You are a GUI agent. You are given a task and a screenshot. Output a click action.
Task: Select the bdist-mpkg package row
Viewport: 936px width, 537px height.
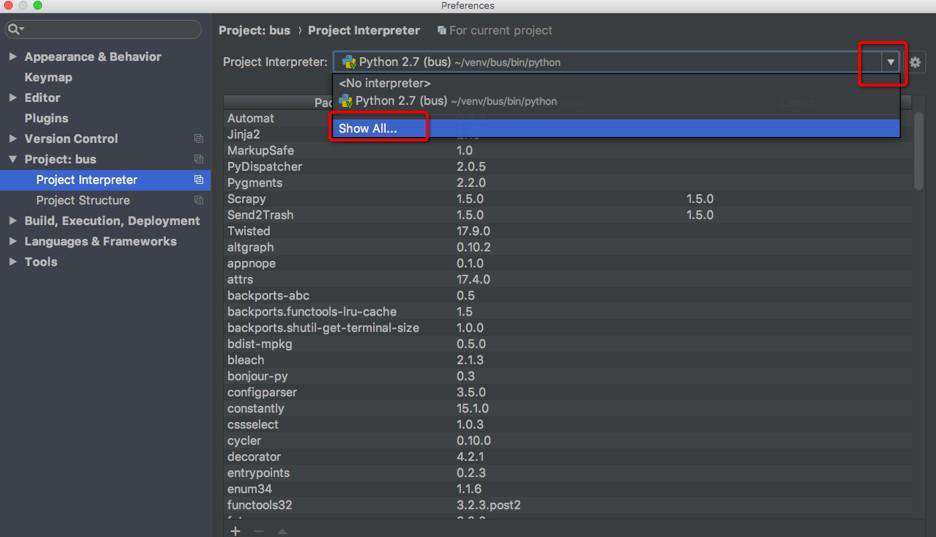568,344
